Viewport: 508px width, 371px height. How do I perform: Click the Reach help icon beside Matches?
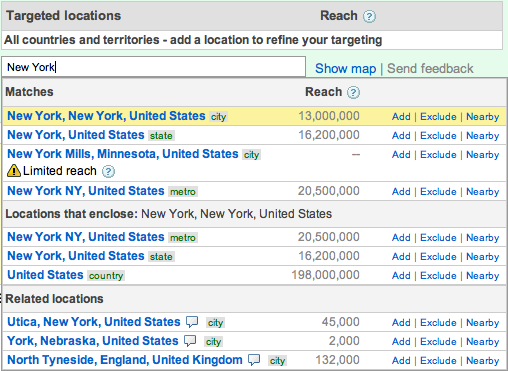click(353, 92)
